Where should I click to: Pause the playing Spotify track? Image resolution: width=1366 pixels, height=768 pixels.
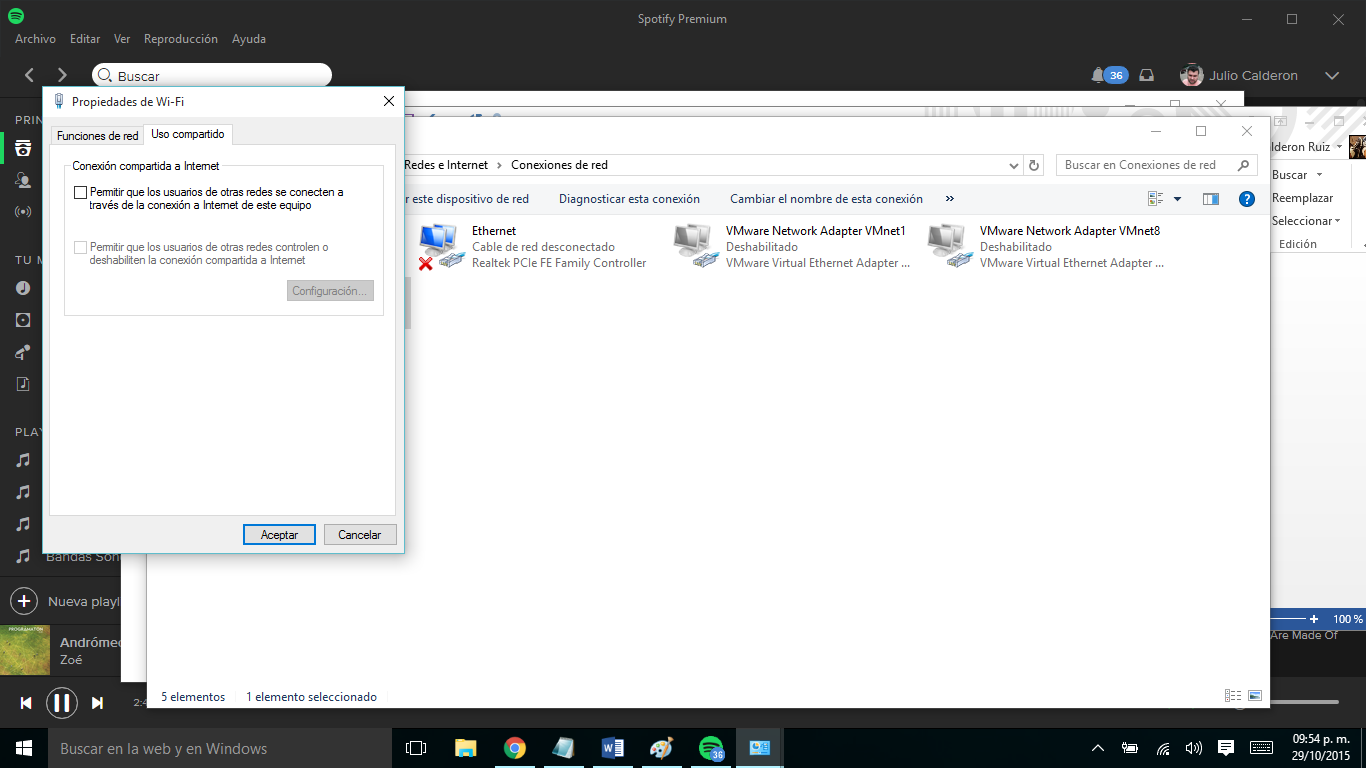[x=61, y=703]
